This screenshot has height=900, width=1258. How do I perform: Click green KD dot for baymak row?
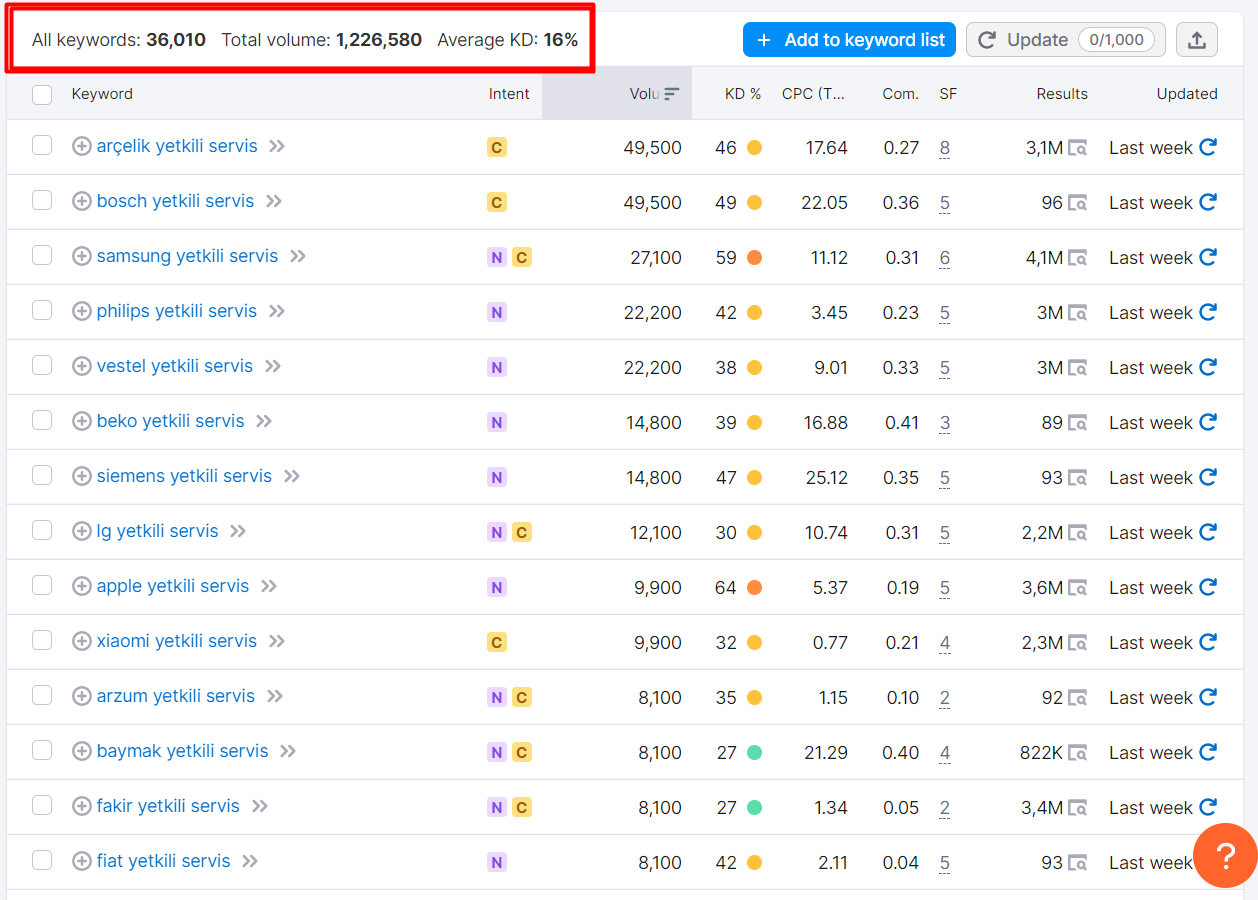pos(754,753)
